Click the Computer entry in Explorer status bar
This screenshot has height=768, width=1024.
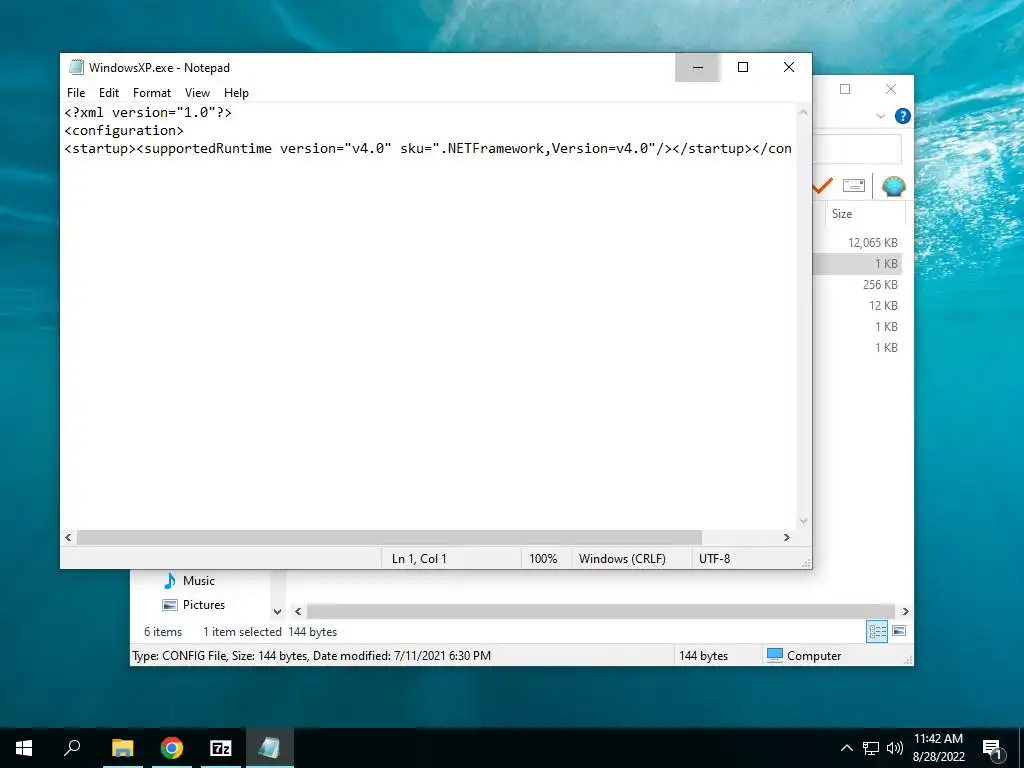804,655
